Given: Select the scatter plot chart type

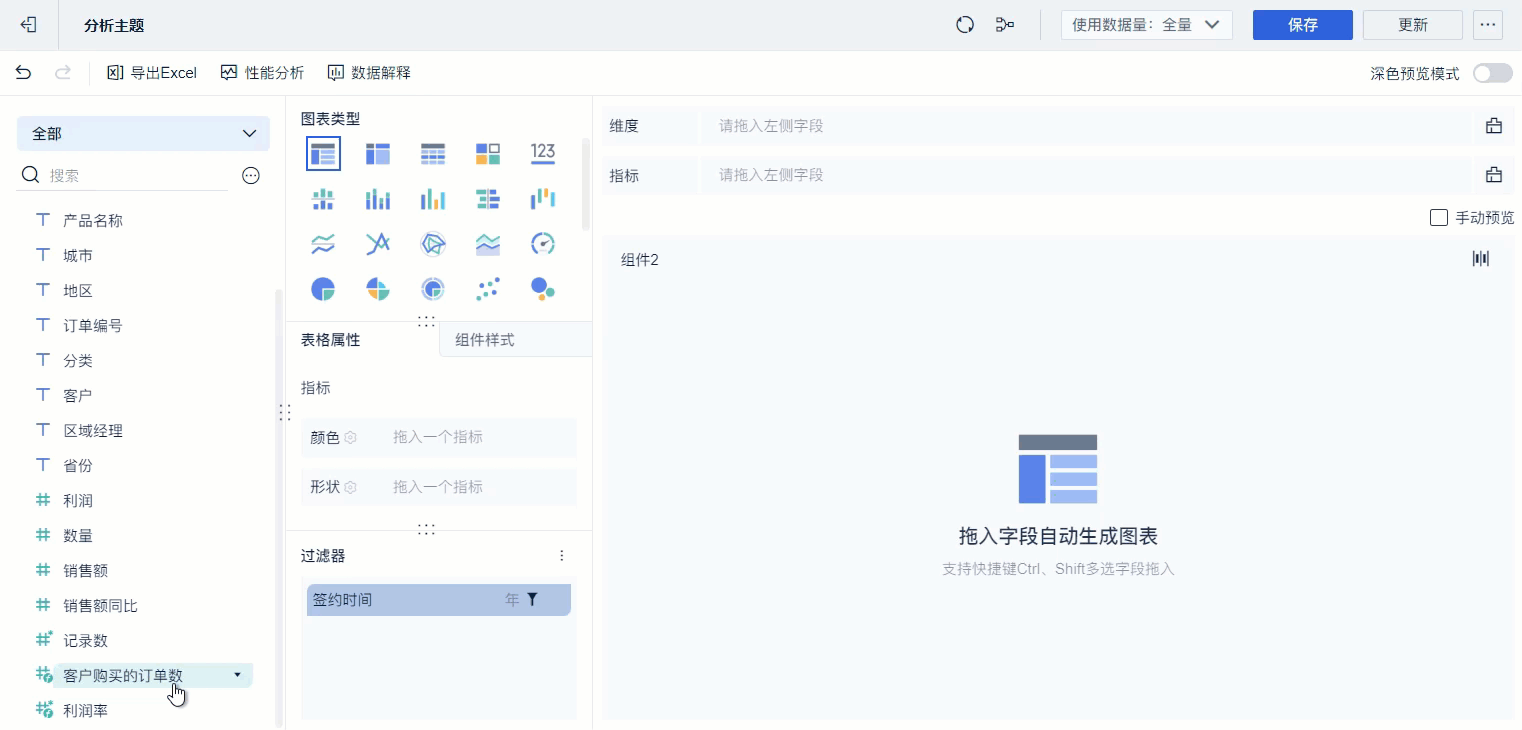Looking at the screenshot, I should (x=488, y=290).
